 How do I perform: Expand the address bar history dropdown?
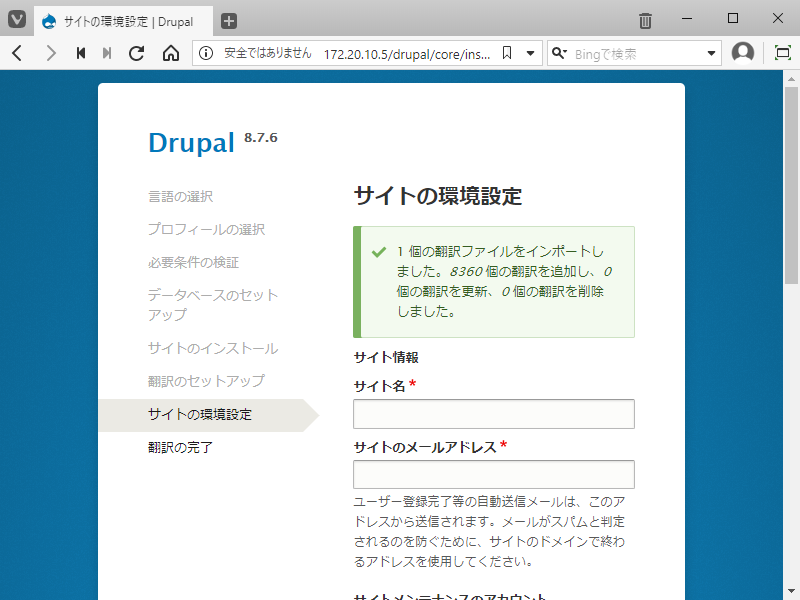(531, 53)
